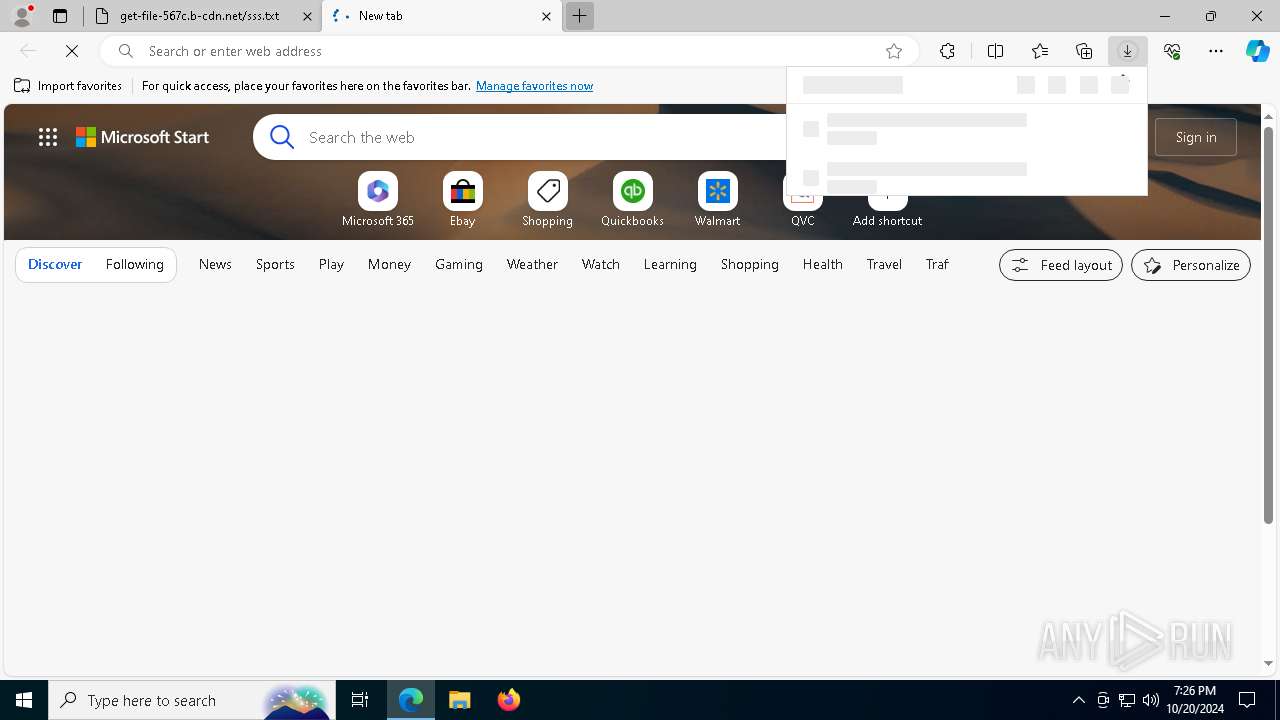Viewport: 1280px width, 720px height.
Task: Focus the Search the web box
Action: point(545,137)
